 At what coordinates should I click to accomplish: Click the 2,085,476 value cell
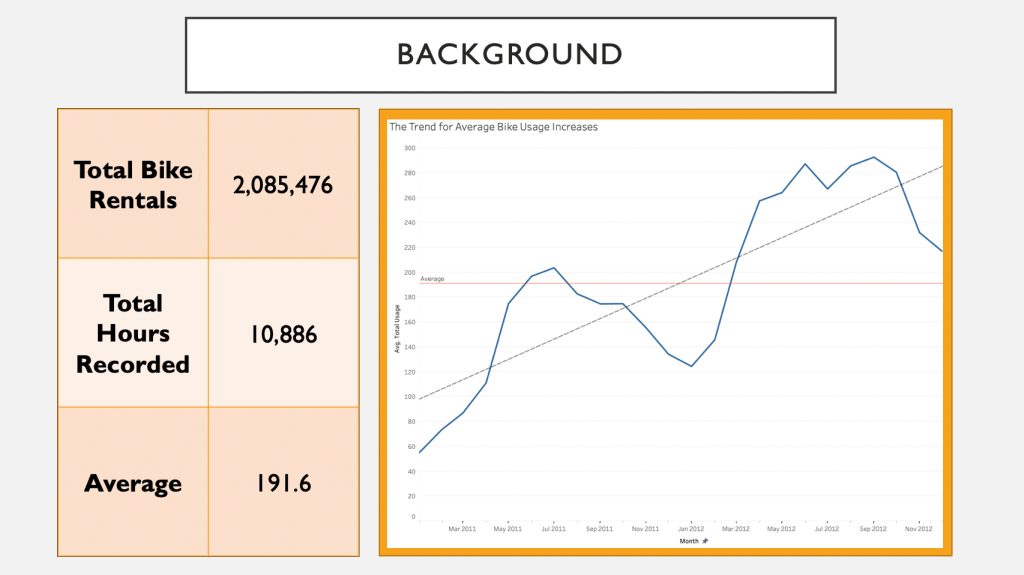pyautogui.click(x=283, y=184)
